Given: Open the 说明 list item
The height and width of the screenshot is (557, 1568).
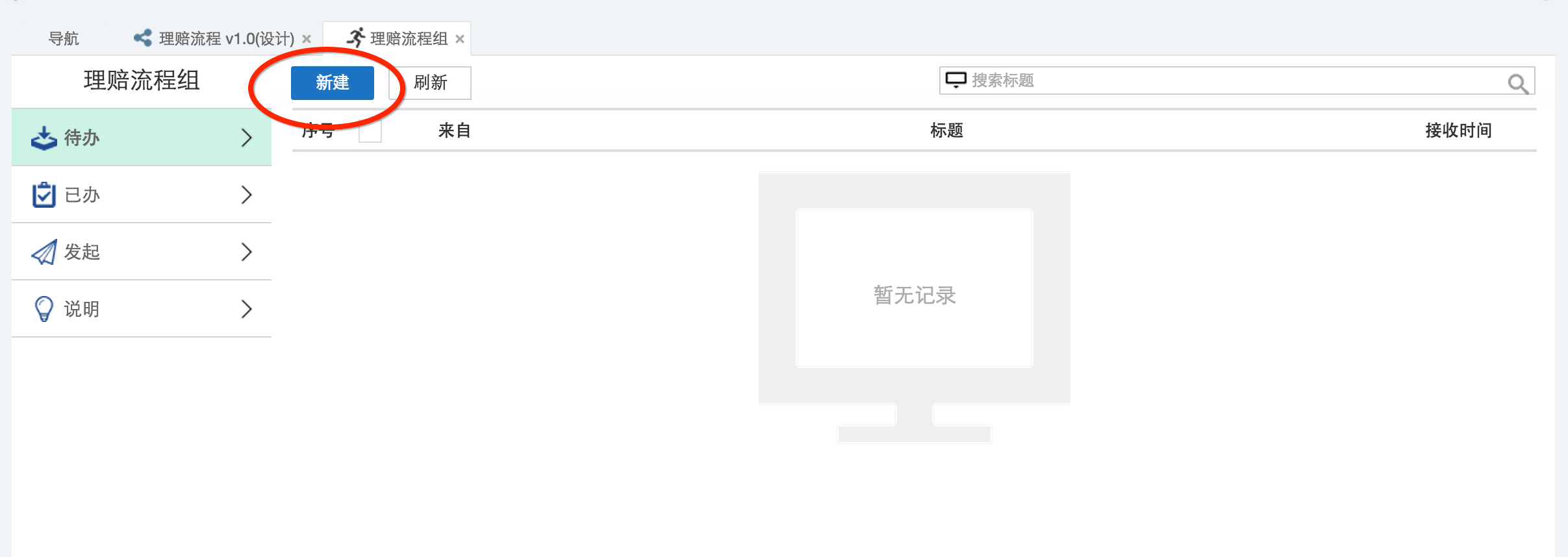Looking at the screenshot, I should 142,309.
